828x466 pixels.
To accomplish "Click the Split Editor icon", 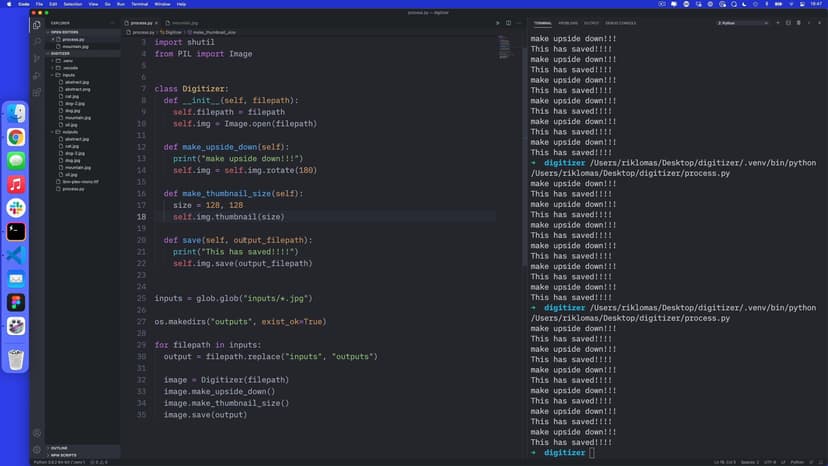I will coord(510,22).
